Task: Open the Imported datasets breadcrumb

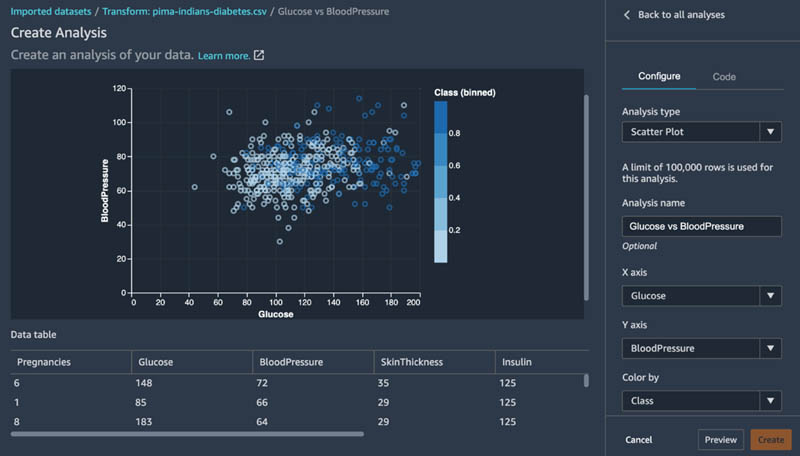Action: coord(51,11)
